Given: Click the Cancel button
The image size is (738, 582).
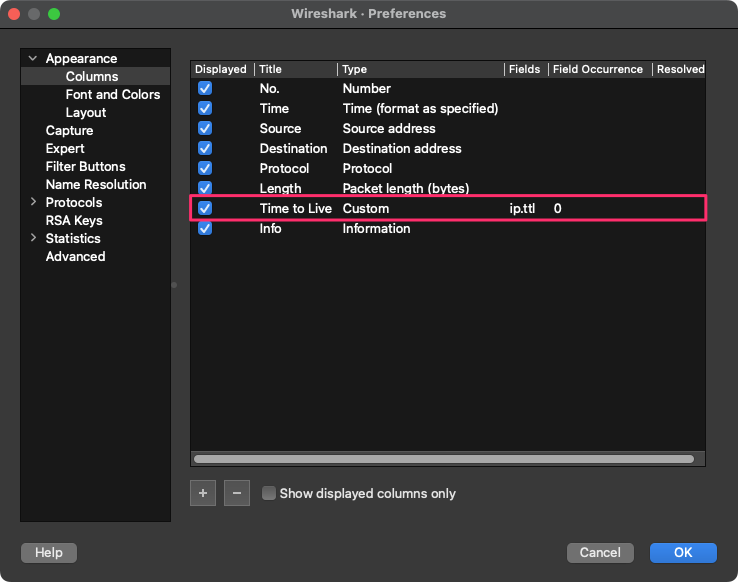Looking at the screenshot, I should point(600,552).
